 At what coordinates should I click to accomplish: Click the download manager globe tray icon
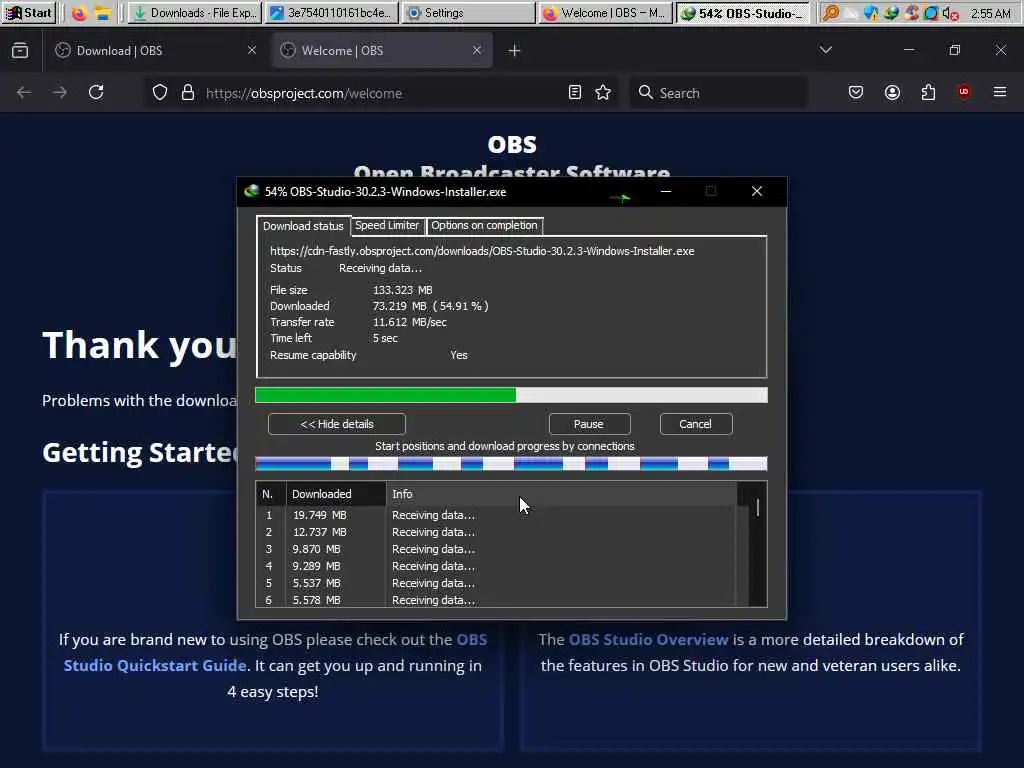(x=891, y=13)
